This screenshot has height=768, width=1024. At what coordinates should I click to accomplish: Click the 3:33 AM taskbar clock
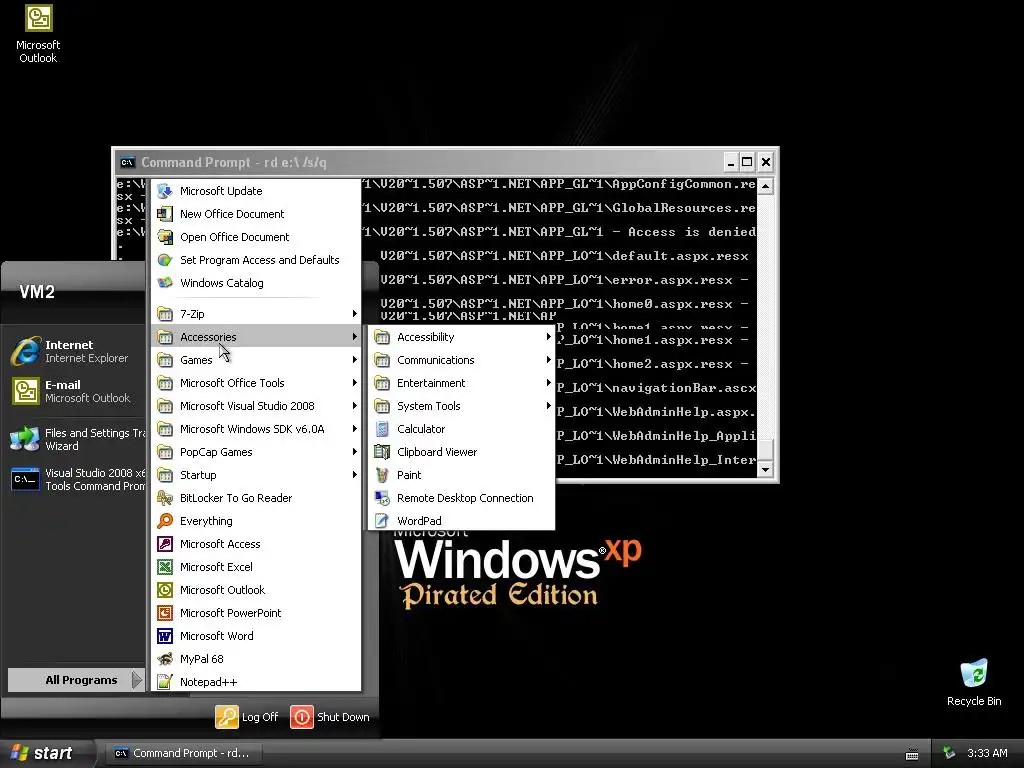pyautogui.click(x=987, y=753)
